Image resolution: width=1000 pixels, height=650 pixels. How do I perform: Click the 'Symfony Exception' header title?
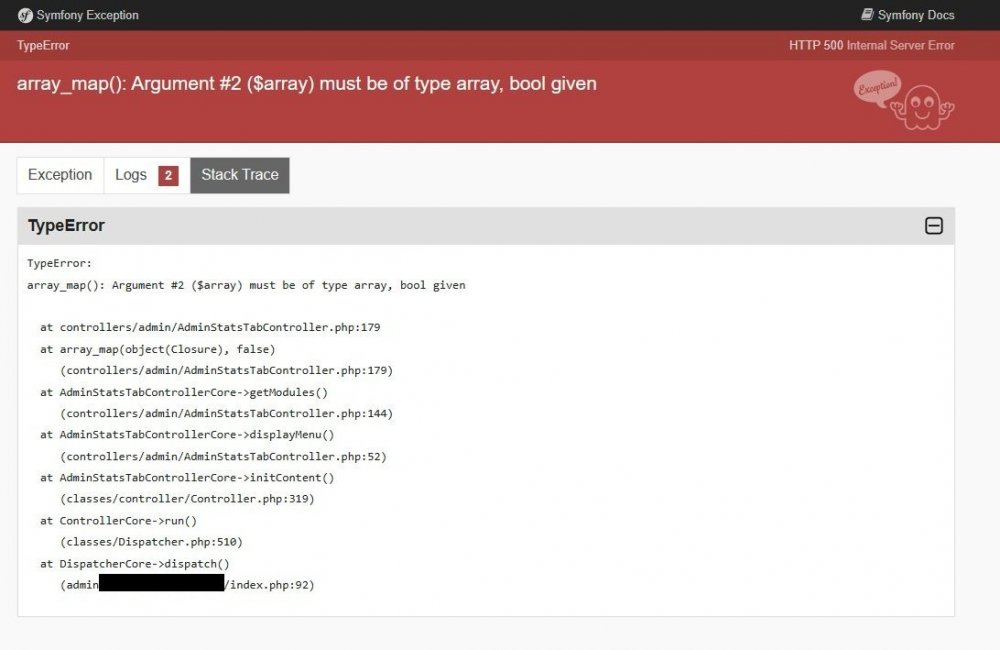click(x=87, y=15)
